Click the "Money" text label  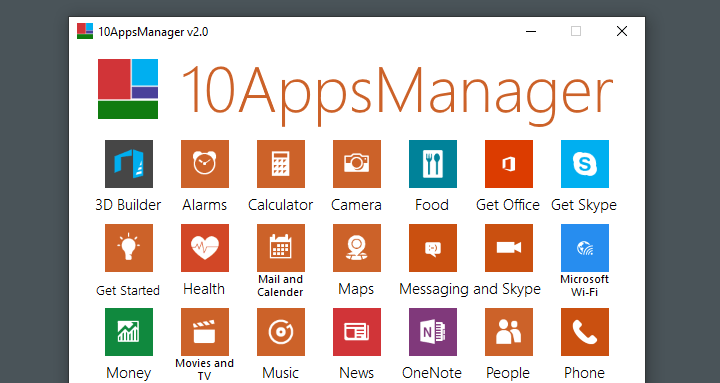point(128,373)
